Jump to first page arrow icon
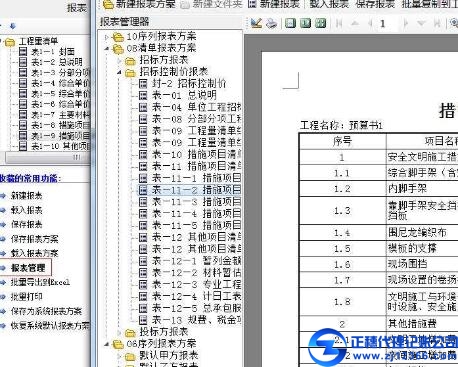The width and height of the screenshot is (458, 367). [x=339, y=23]
